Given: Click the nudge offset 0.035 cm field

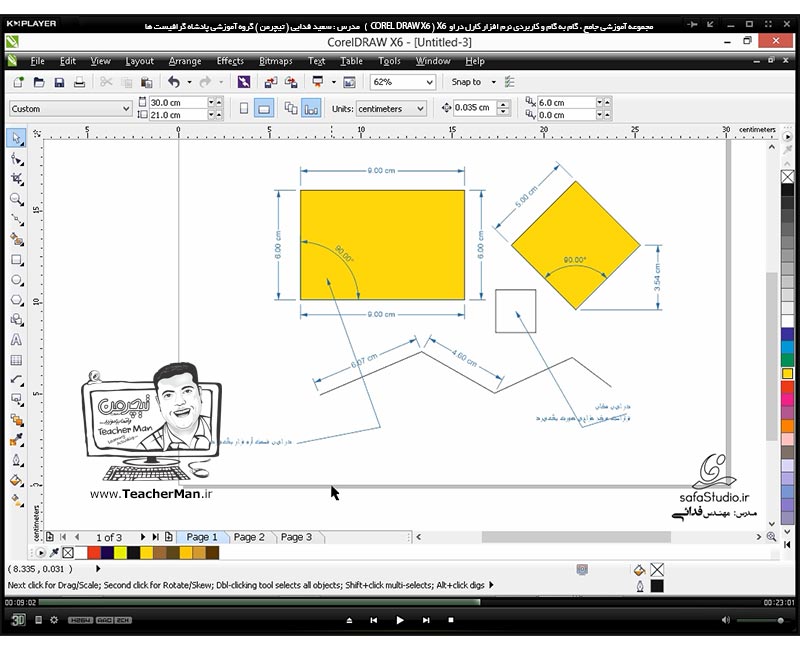Looking at the screenshot, I should click(x=474, y=108).
